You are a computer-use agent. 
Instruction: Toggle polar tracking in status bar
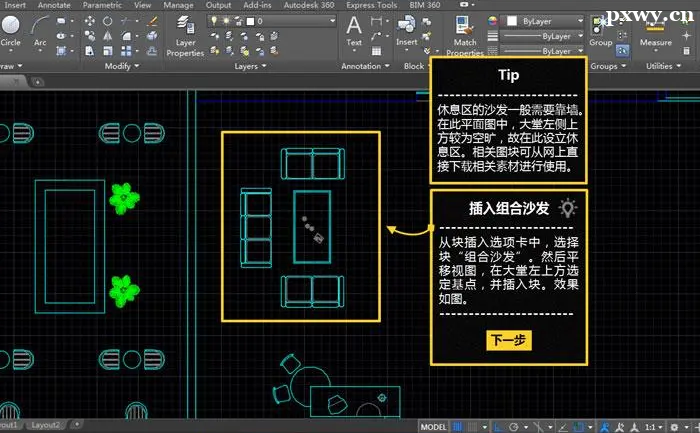(513, 427)
